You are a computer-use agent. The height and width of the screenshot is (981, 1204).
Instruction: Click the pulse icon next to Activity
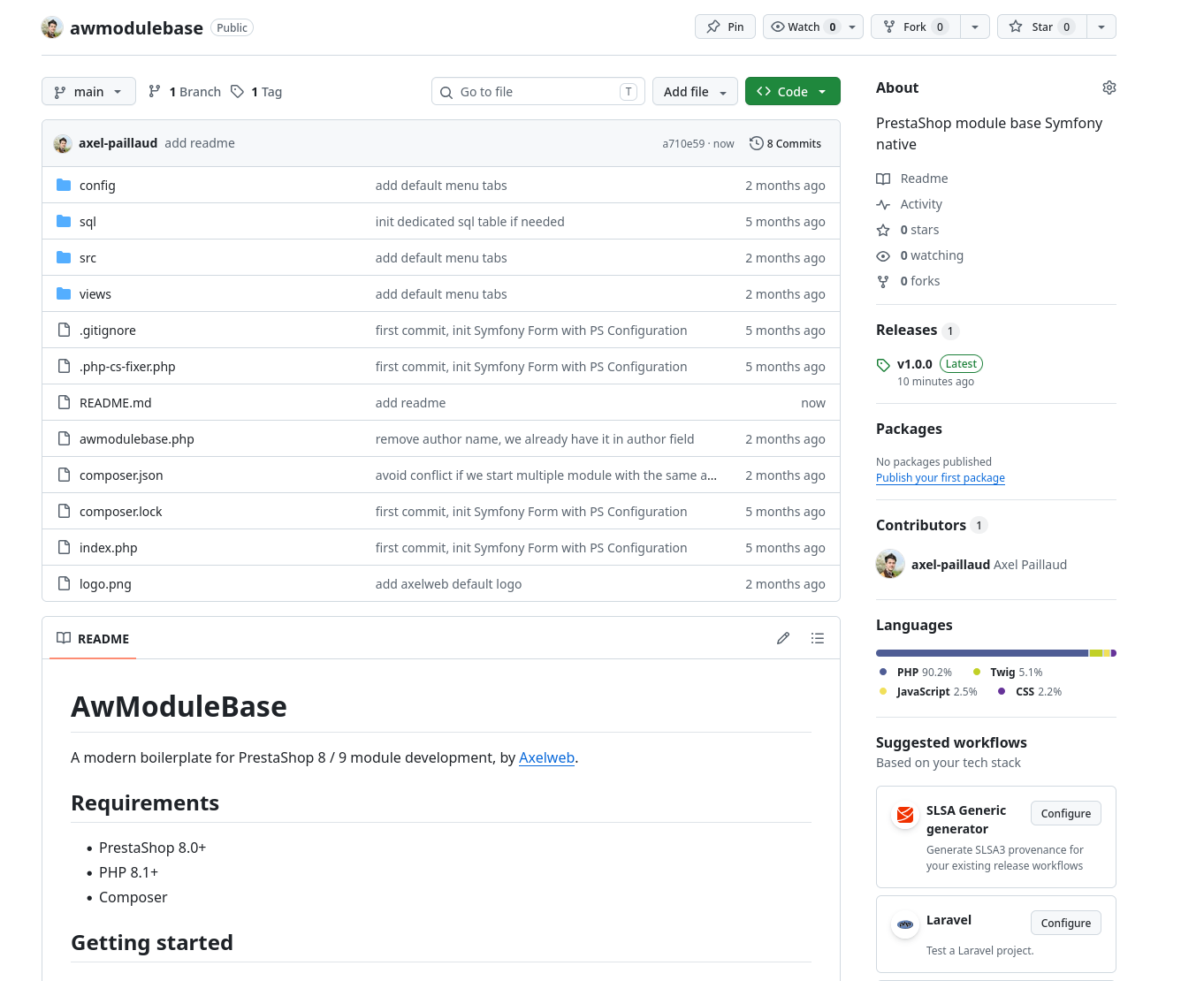pos(883,204)
